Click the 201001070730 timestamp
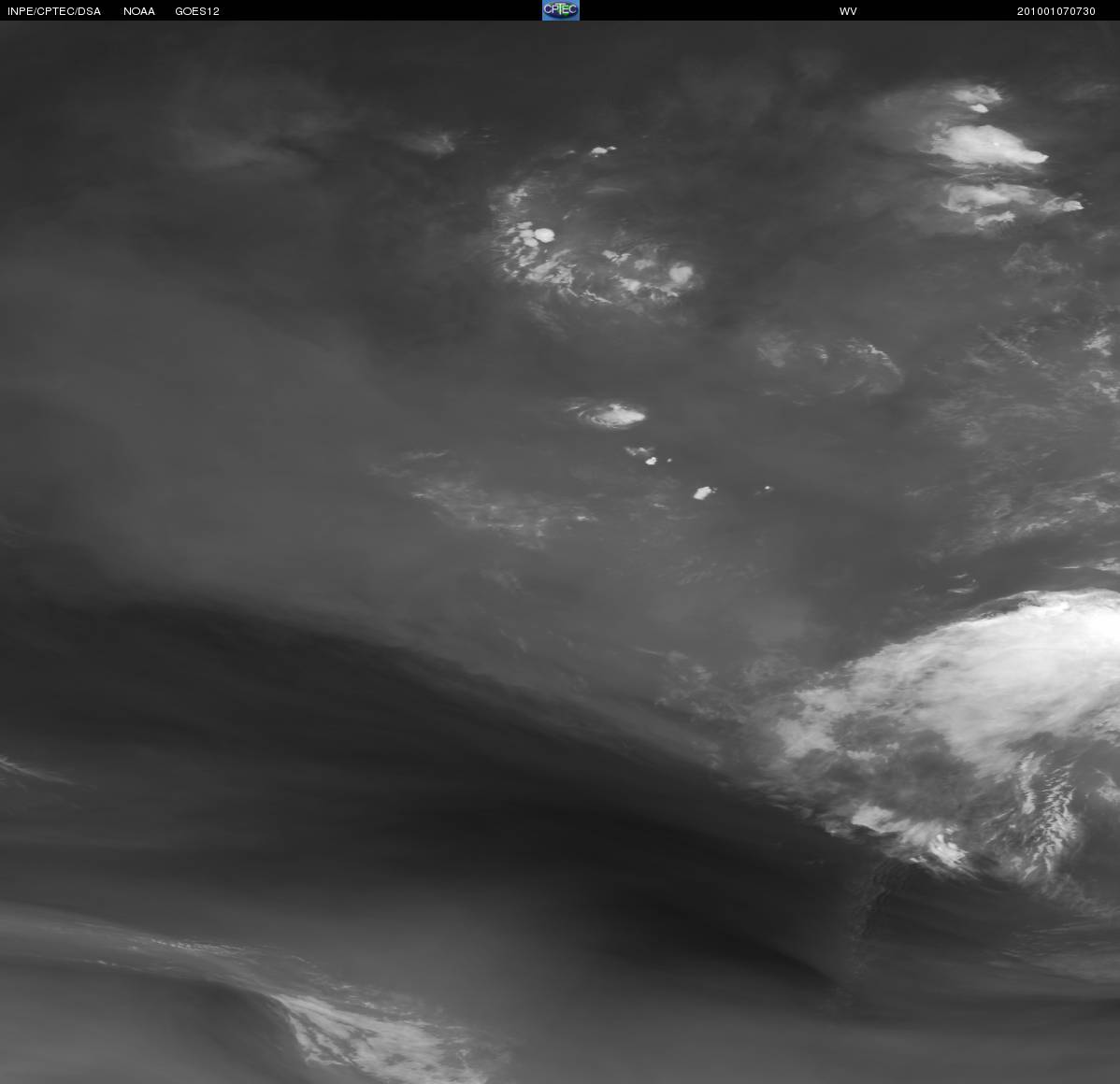1120x1084 pixels. tap(1055, 11)
